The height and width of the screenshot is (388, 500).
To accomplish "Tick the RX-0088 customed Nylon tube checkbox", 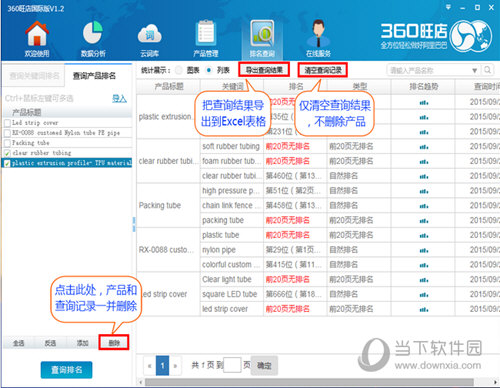I will tap(7, 133).
